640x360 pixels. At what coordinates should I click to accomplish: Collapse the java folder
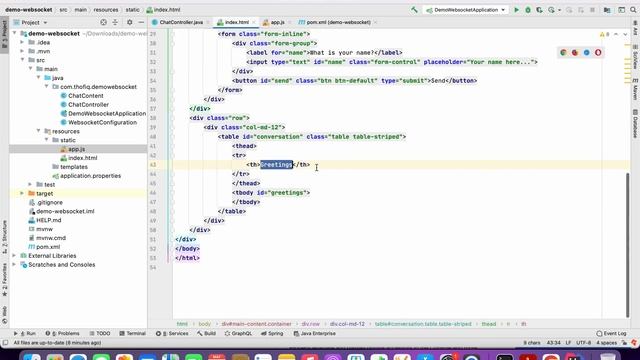click(39, 78)
